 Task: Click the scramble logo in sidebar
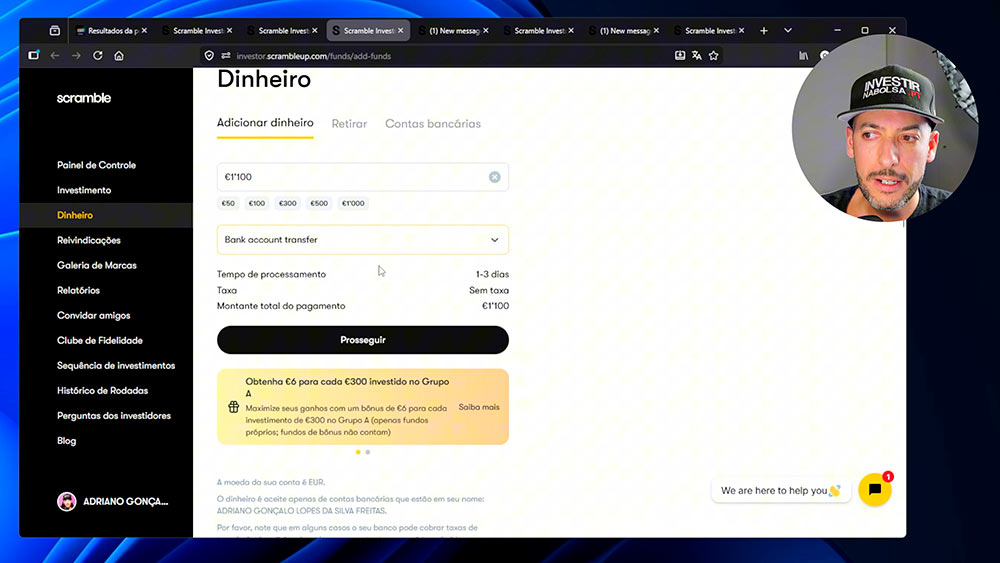(84, 98)
